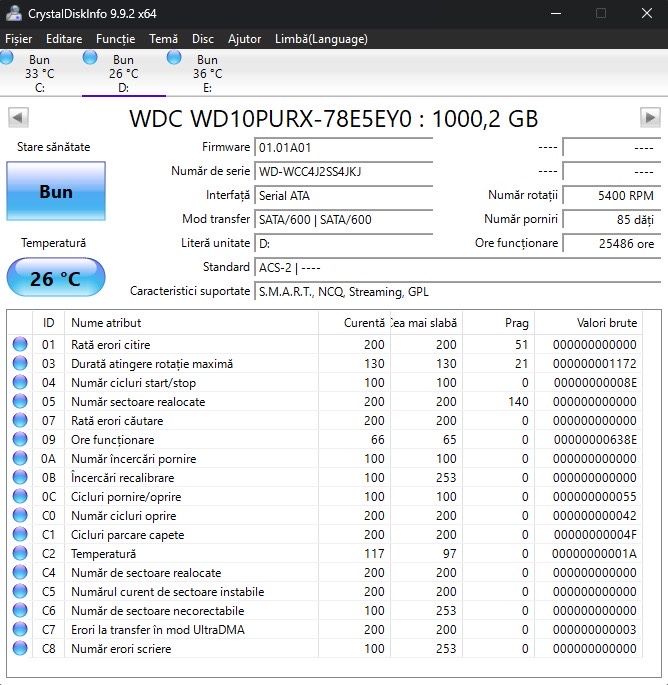Click the Nume atribut column header
The height and width of the screenshot is (685, 668).
(191, 323)
